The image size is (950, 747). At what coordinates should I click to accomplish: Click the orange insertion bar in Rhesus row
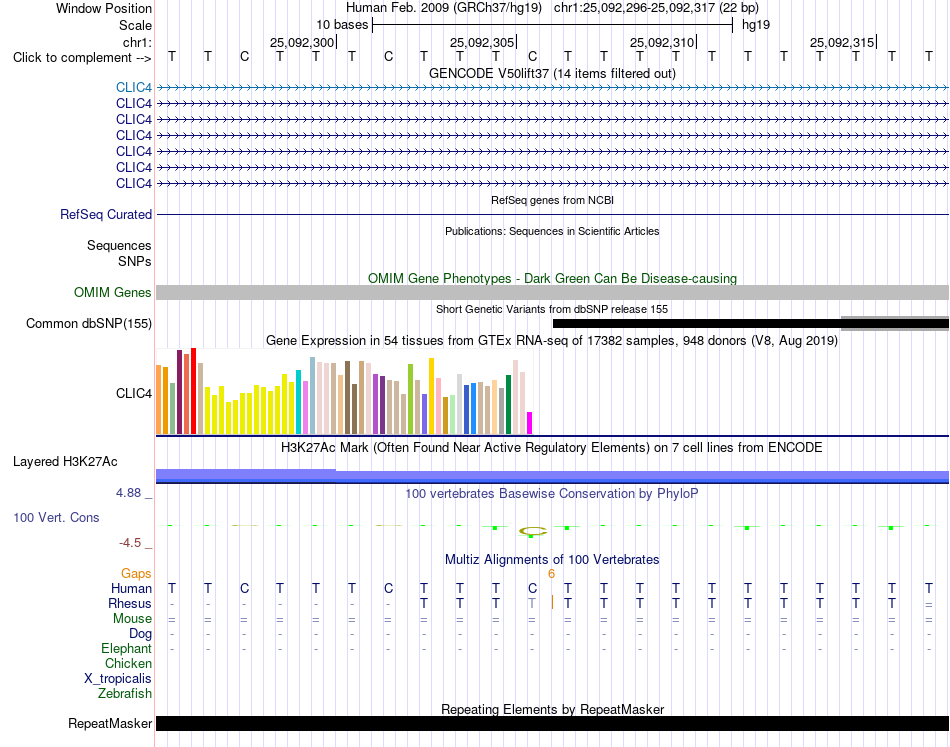(x=552, y=602)
